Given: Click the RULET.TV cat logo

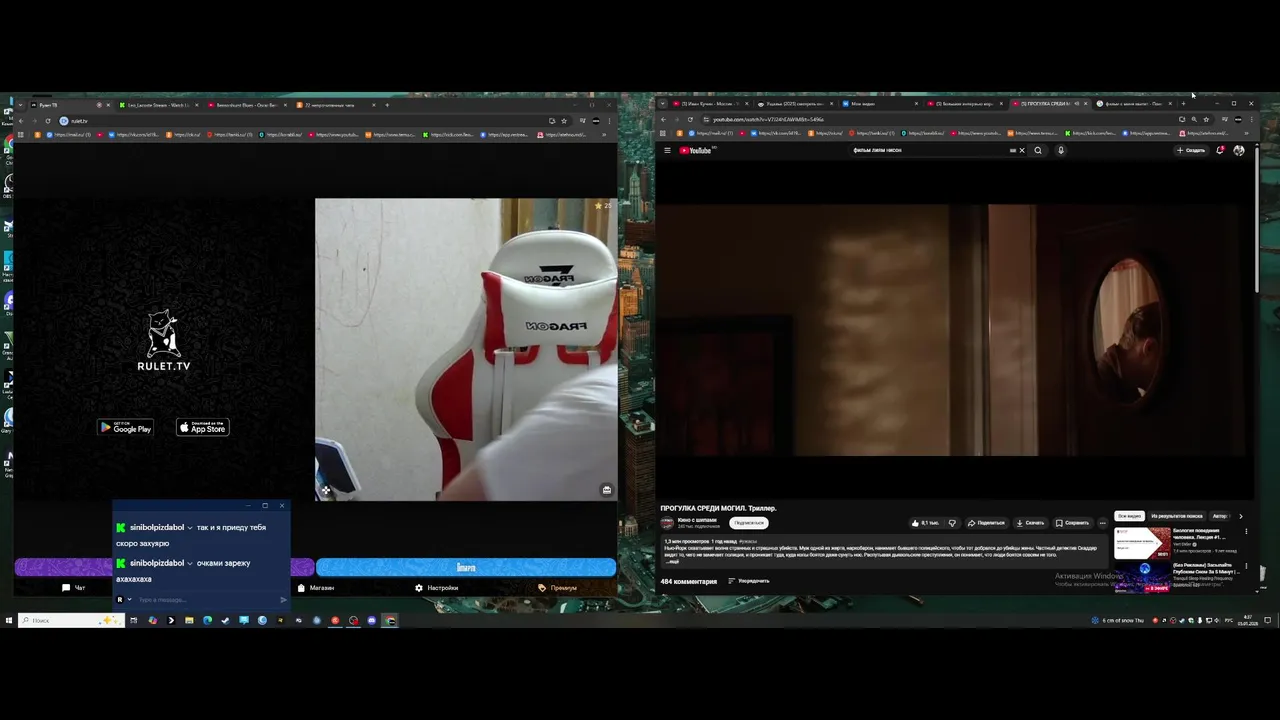Looking at the screenshot, I should click(163, 341).
